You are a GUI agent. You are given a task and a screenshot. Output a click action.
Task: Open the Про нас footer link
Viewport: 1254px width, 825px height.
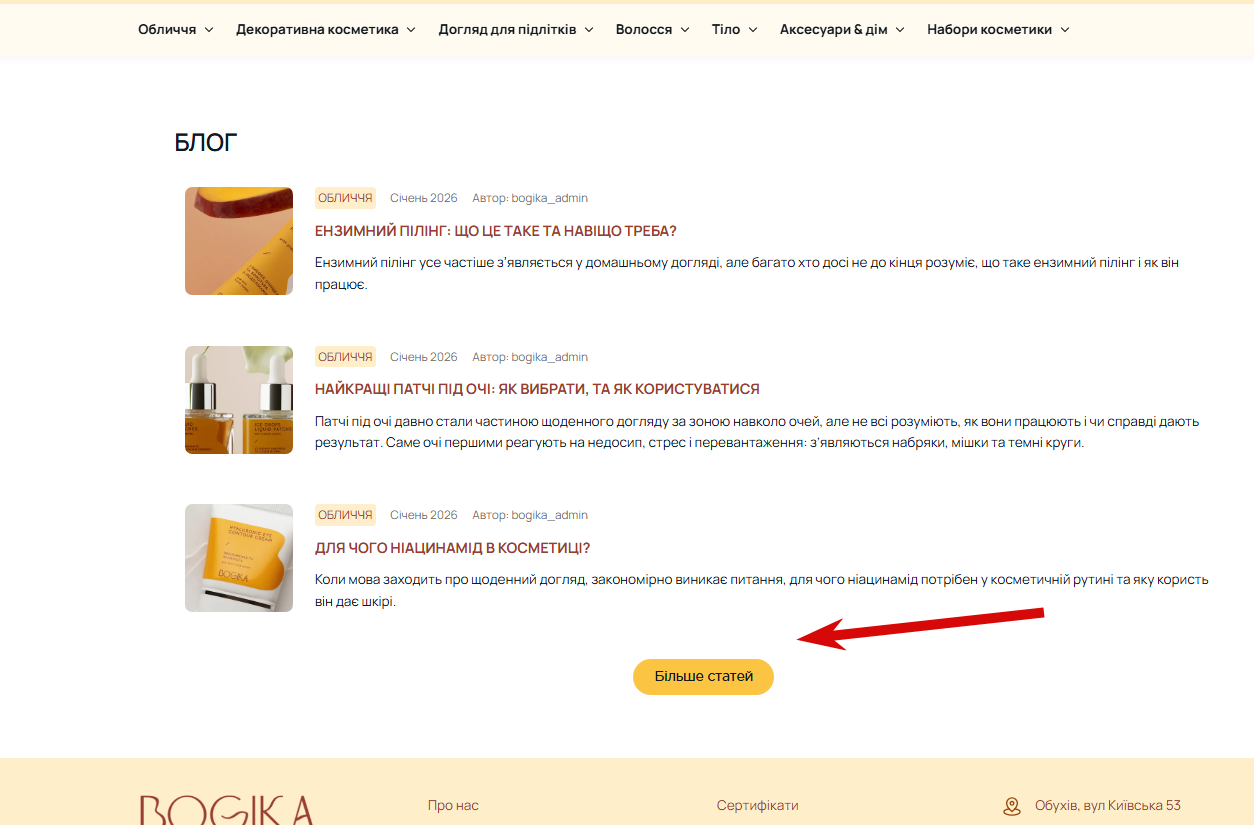(x=453, y=806)
